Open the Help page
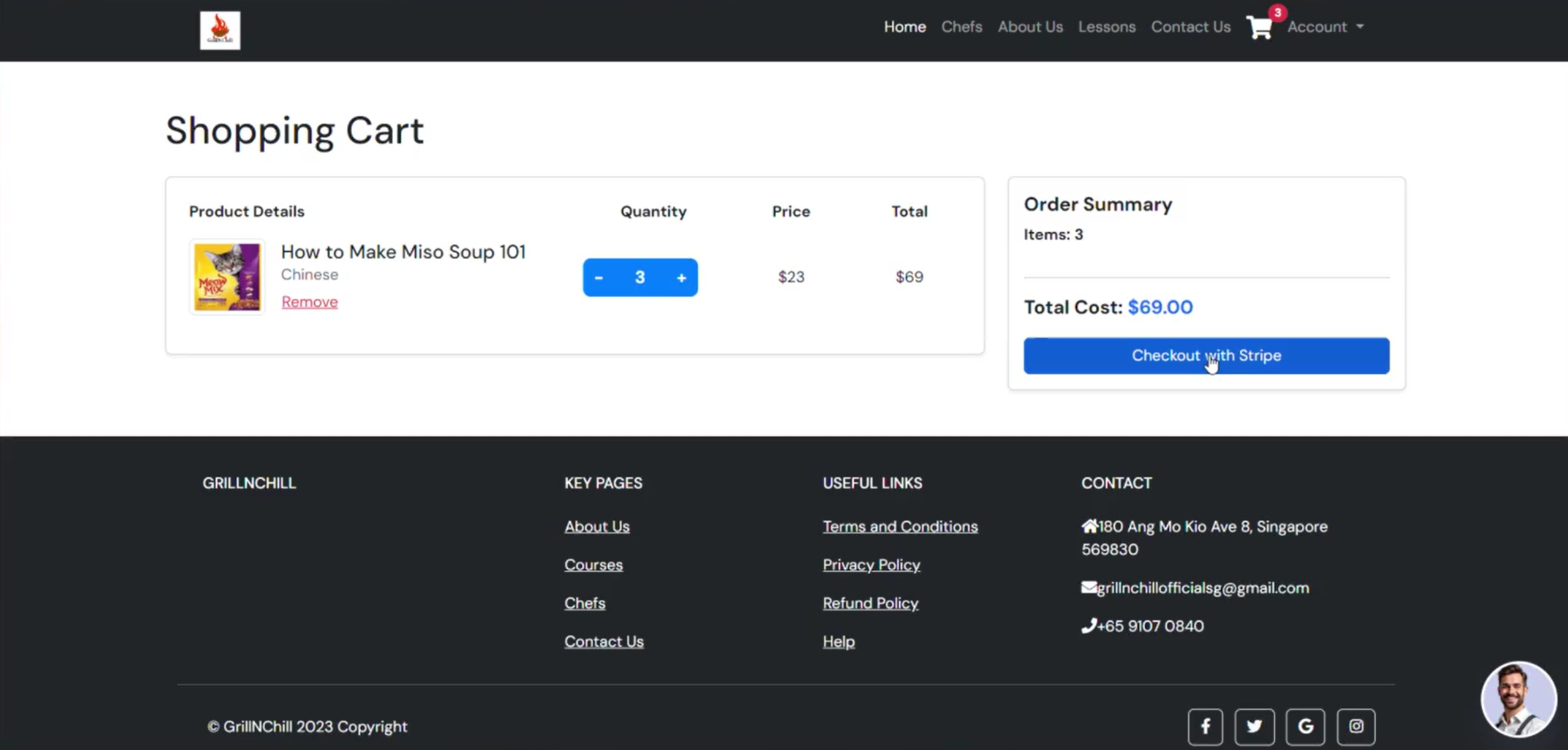Screen dimensions: 1568x750 click(838, 641)
